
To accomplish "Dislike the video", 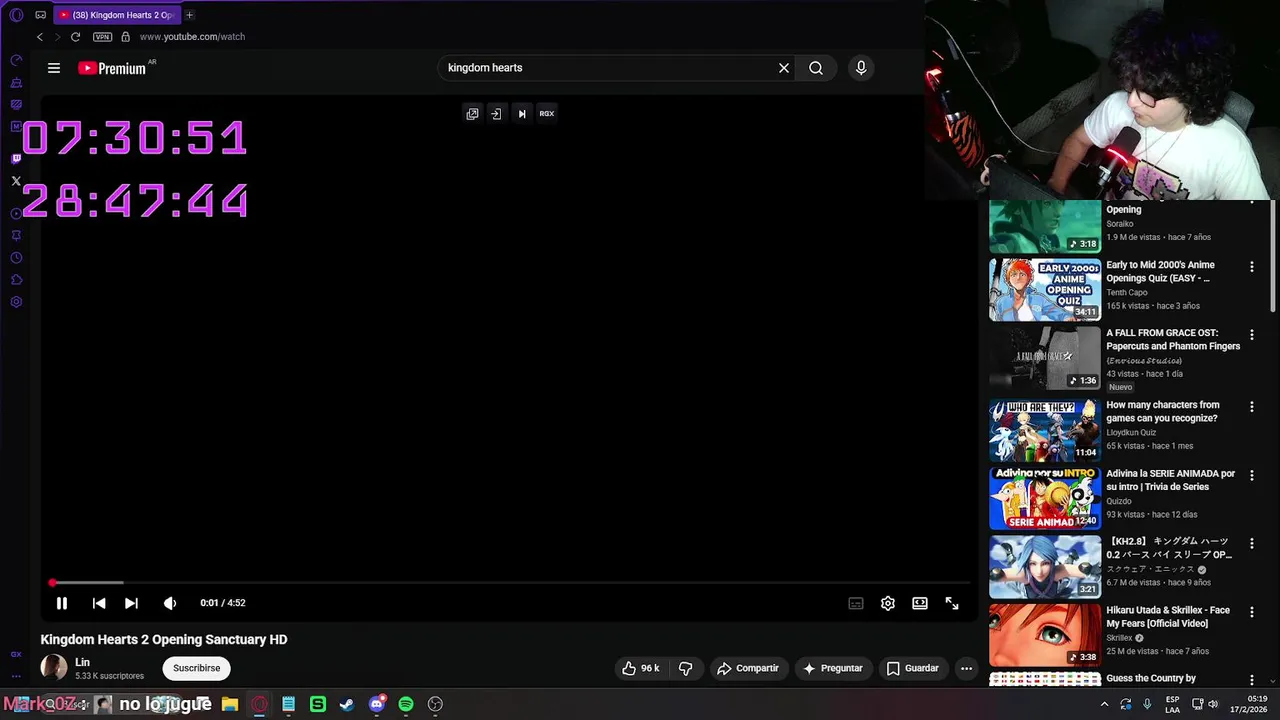I will pyautogui.click(x=686, y=668).
